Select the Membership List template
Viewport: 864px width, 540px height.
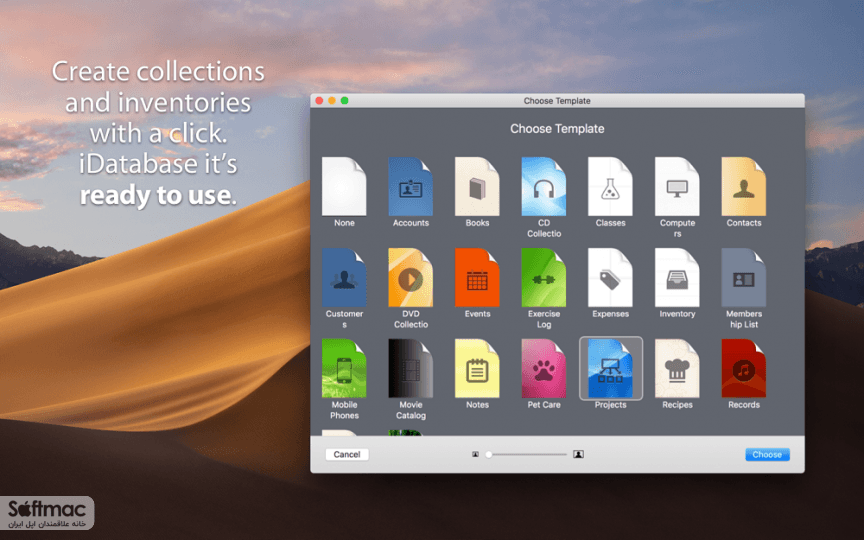tap(744, 277)
